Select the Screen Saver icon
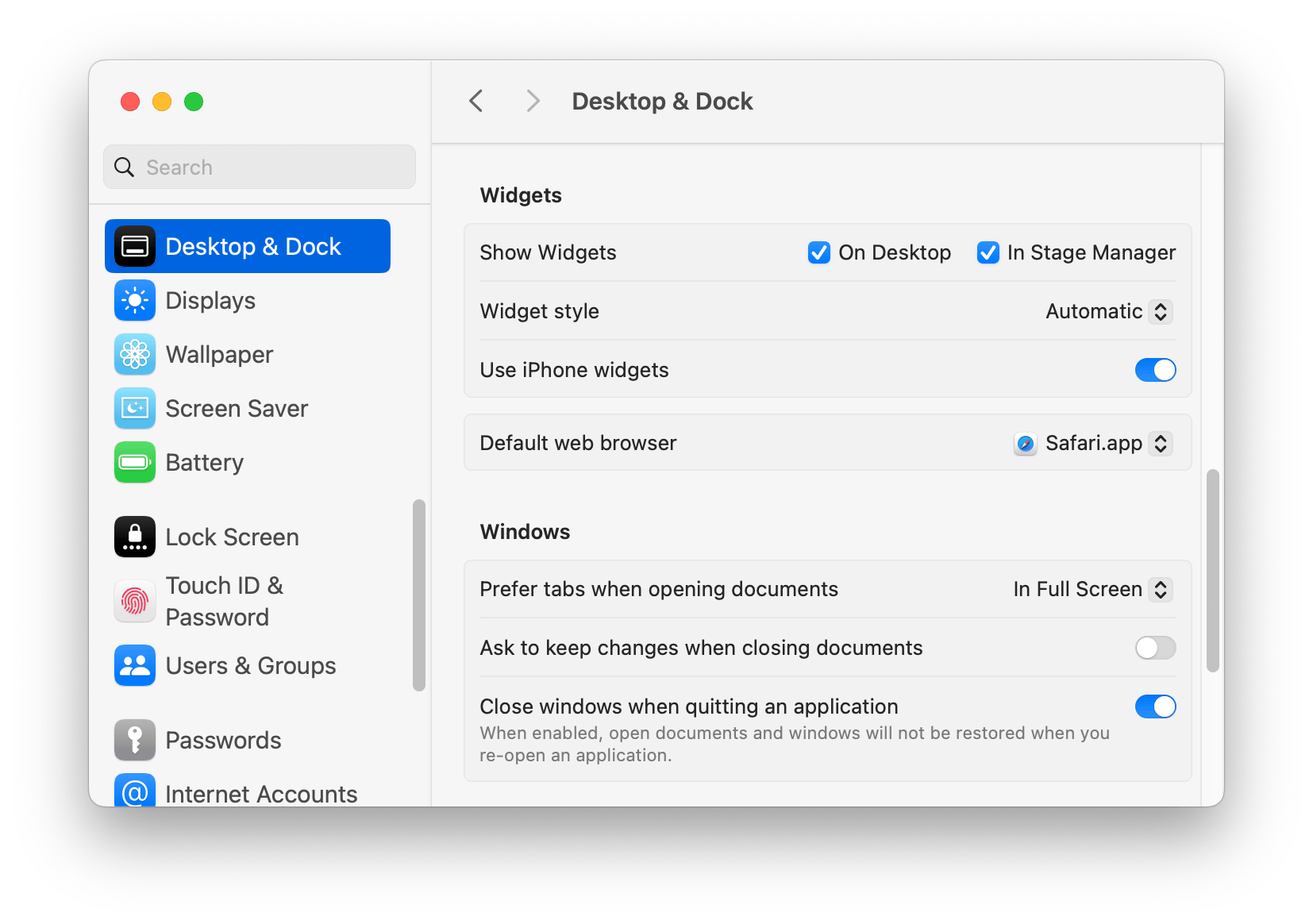Screen dimensions: 1313x924 [135, 408]
